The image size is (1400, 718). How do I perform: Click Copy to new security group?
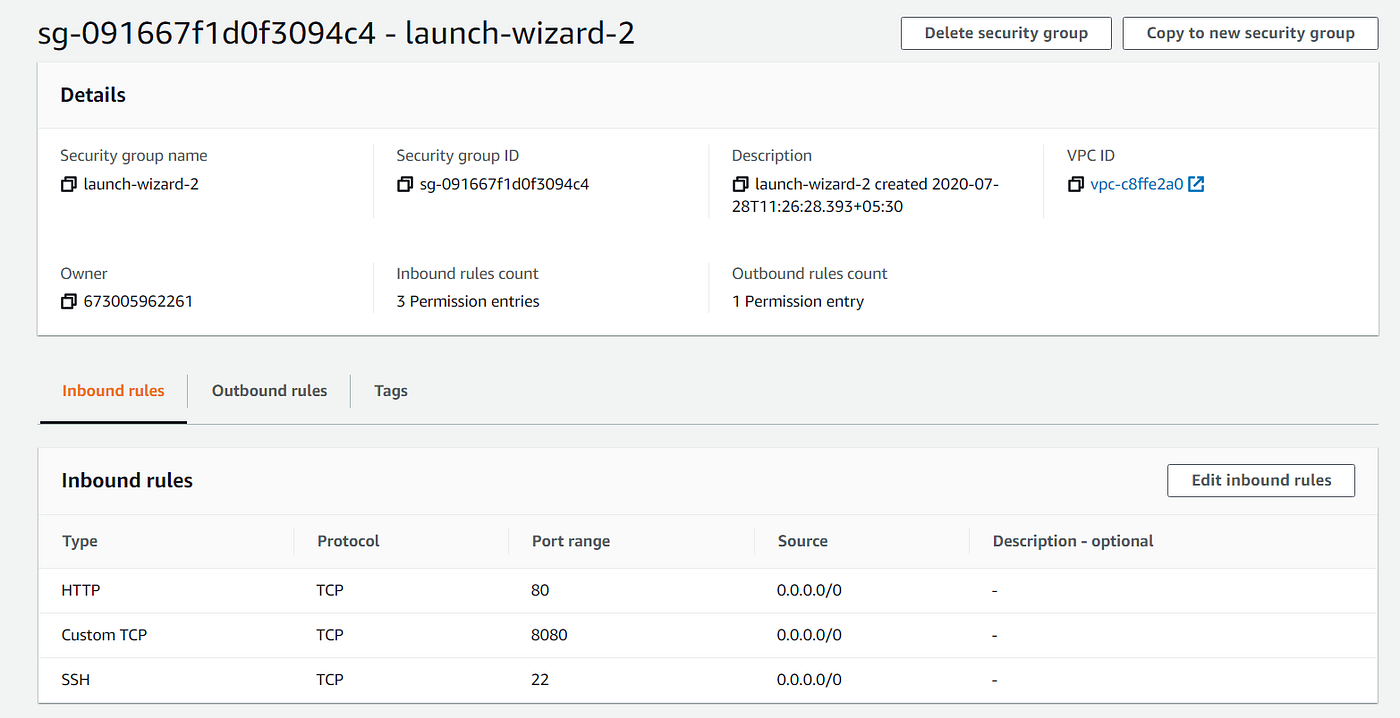[1250, 33]
